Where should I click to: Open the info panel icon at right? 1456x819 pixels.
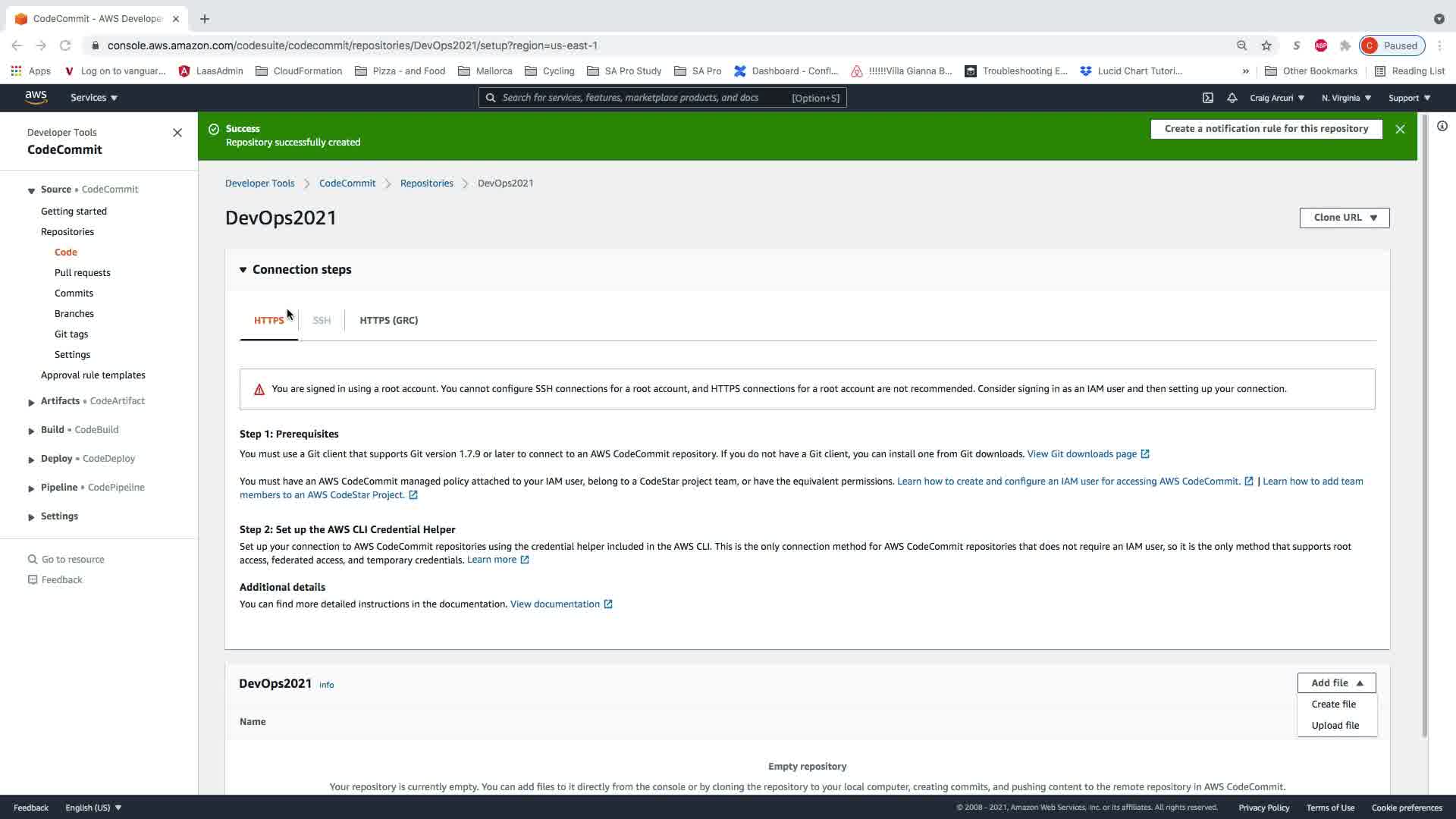coord(1442,127)
